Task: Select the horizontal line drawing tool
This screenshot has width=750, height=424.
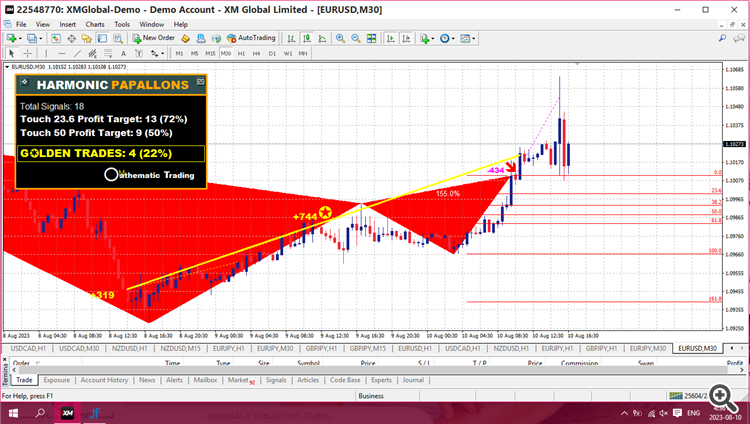Action: (61, 53)
